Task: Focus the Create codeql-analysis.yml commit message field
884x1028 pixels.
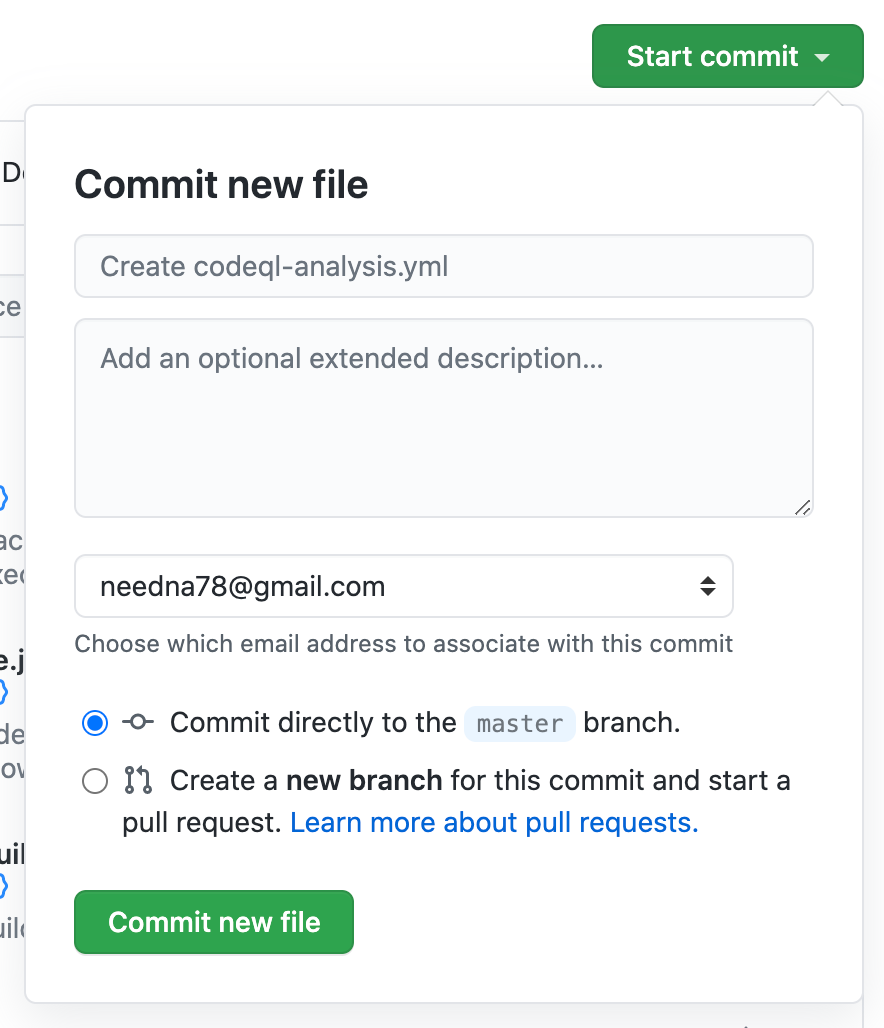Action: [443, 266]
